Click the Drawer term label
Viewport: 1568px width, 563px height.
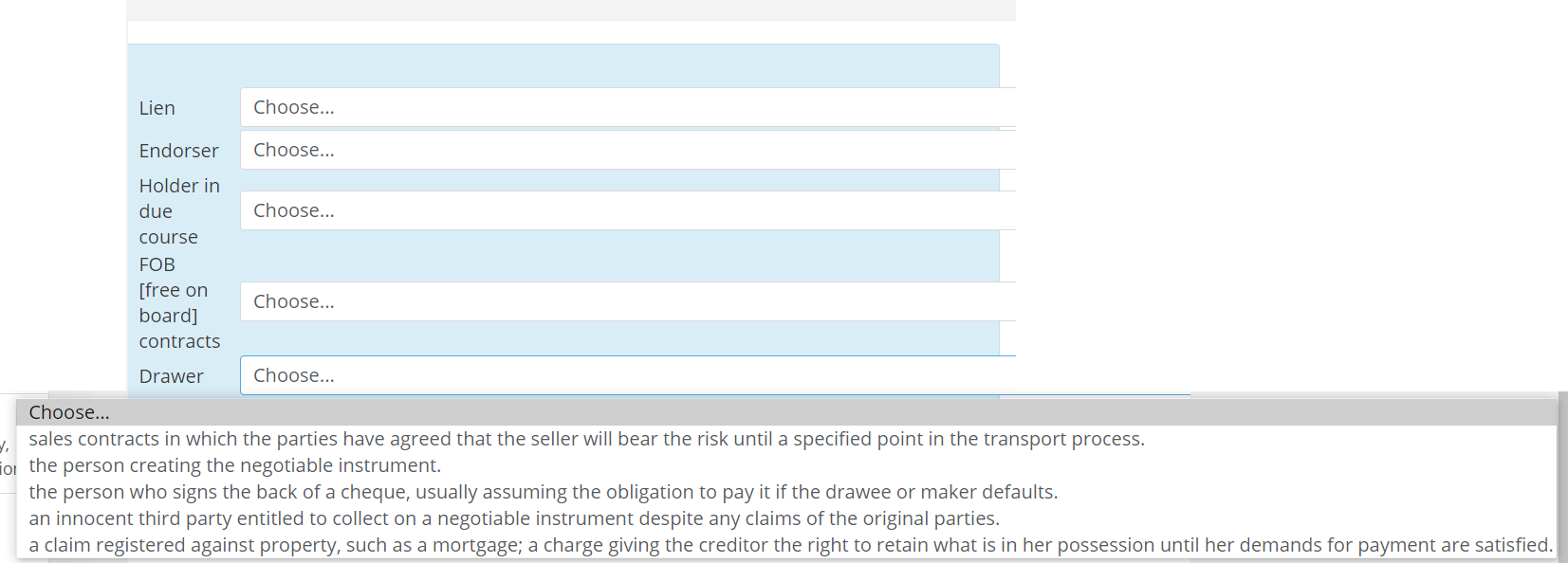pyautogui.click(x=172, y=375)
